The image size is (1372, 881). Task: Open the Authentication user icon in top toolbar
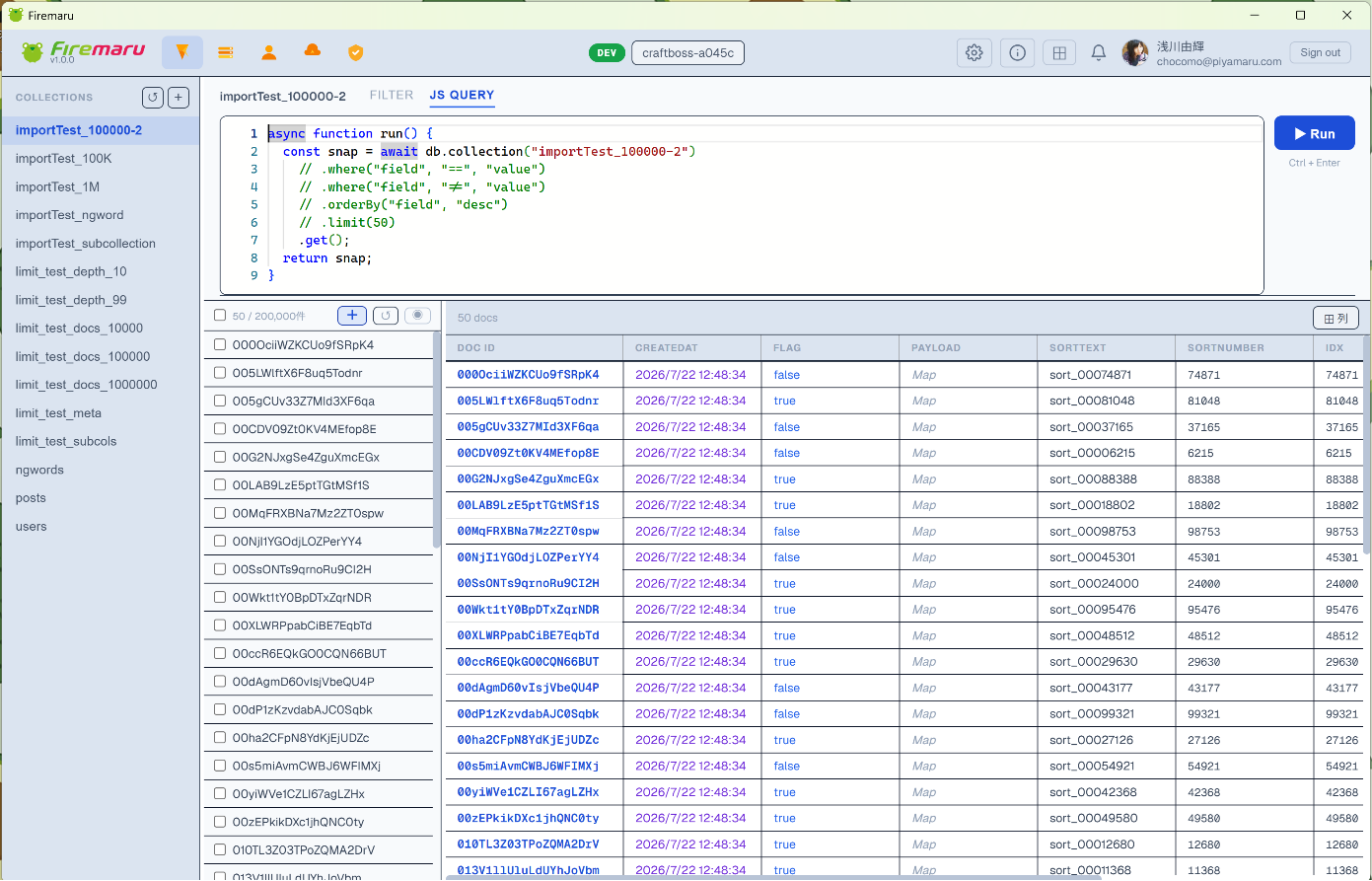click(269, 52)
